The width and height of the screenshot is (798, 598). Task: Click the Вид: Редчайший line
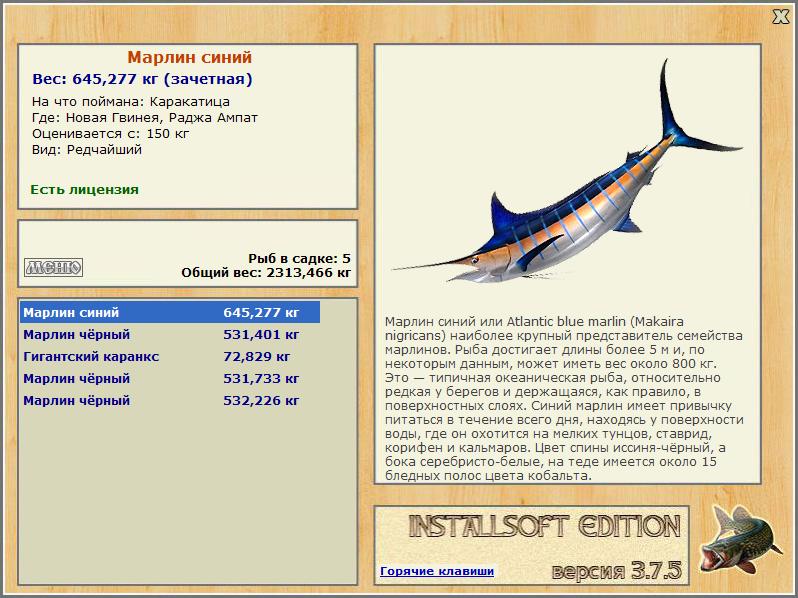point(87,150)
